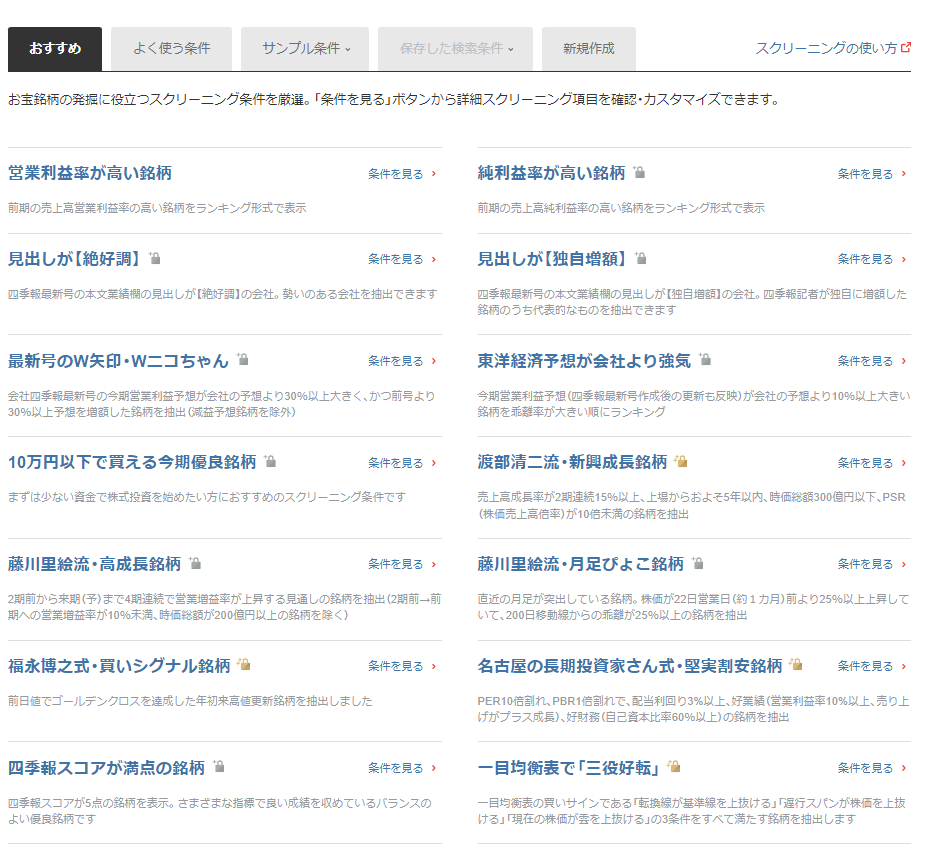Click lock icon beside 純利益率が高い銘柄
The image size is (926, 845).
(x=639, y=173)
